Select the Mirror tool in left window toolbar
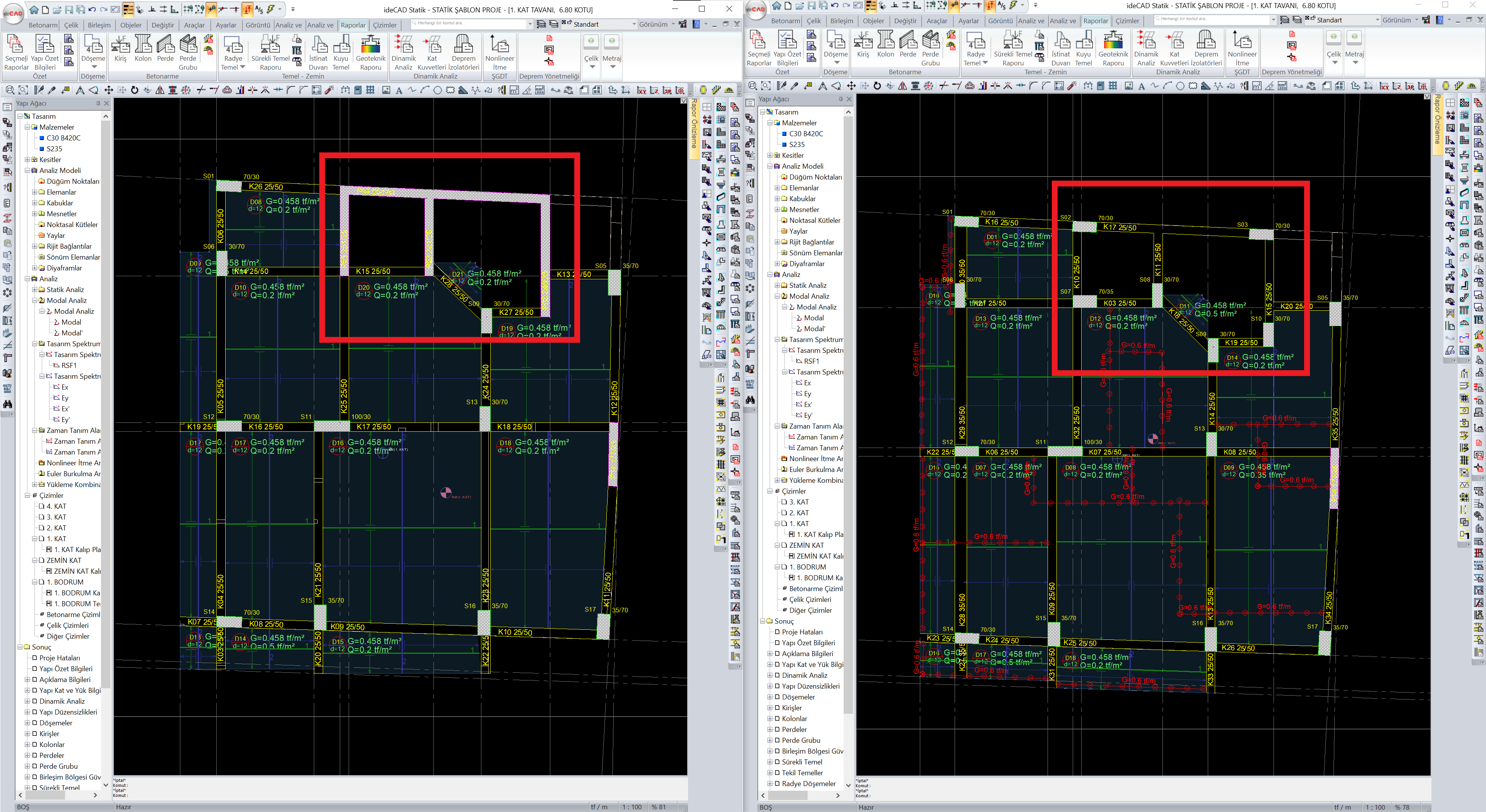Viewport: 1486px width, 812px height. click(160, 90)
